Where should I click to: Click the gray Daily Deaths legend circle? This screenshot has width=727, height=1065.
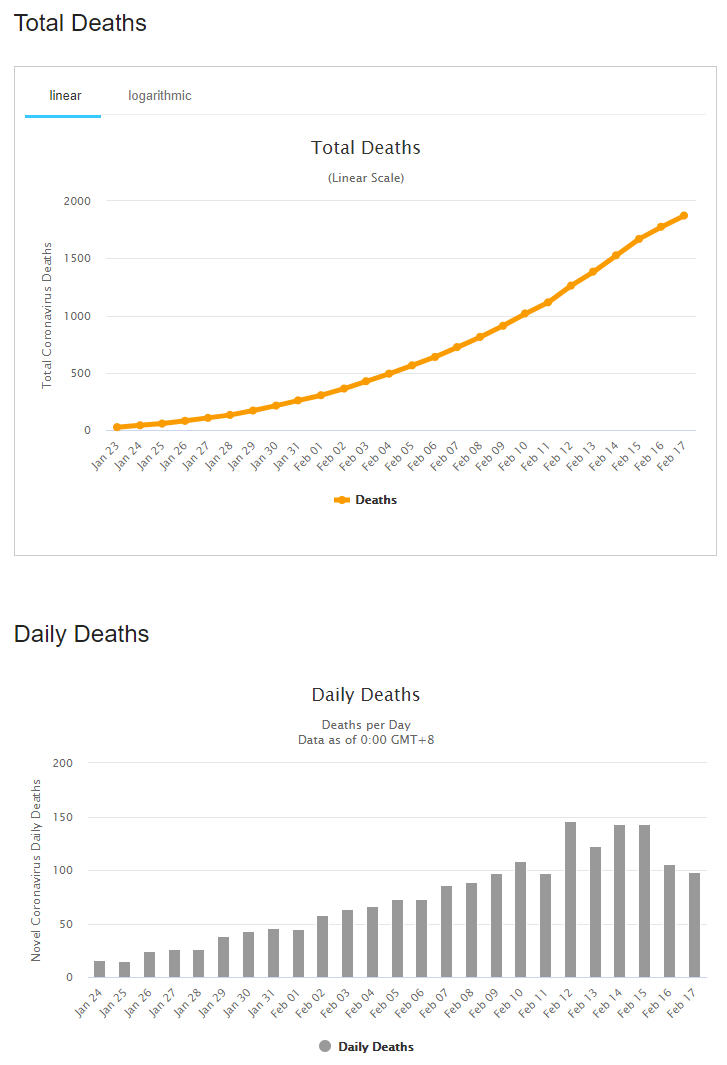325,1046
